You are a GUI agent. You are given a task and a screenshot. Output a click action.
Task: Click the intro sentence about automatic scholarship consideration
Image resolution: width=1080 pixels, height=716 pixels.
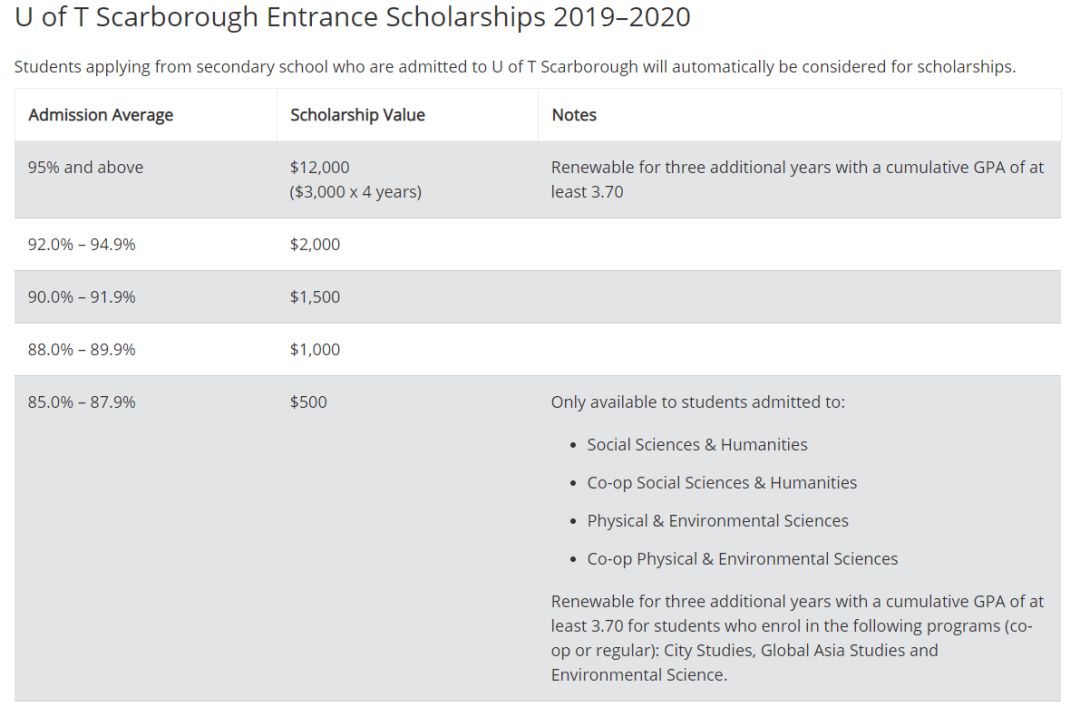click(515, 67)
